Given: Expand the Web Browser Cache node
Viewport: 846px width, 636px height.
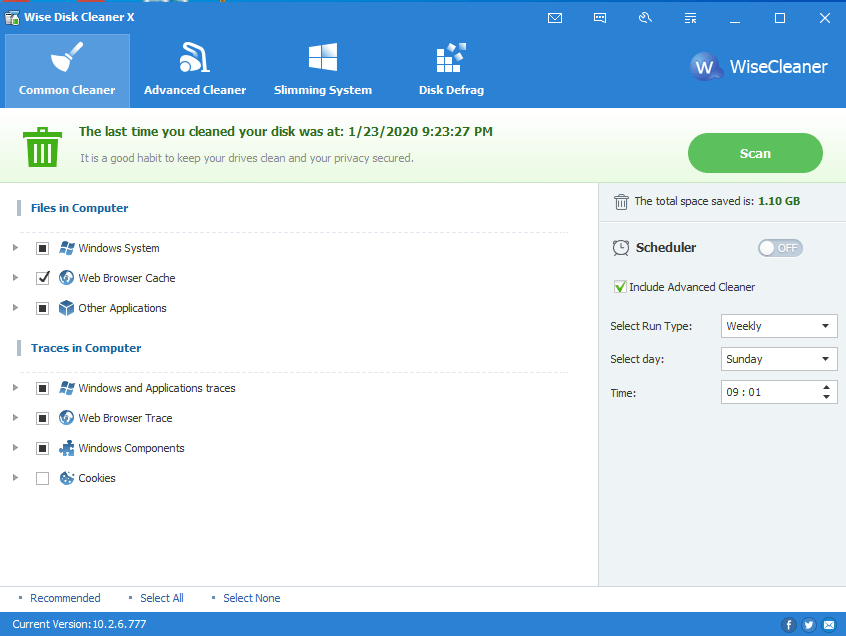Looking at the screenshot, I should (x=16, y=277).
